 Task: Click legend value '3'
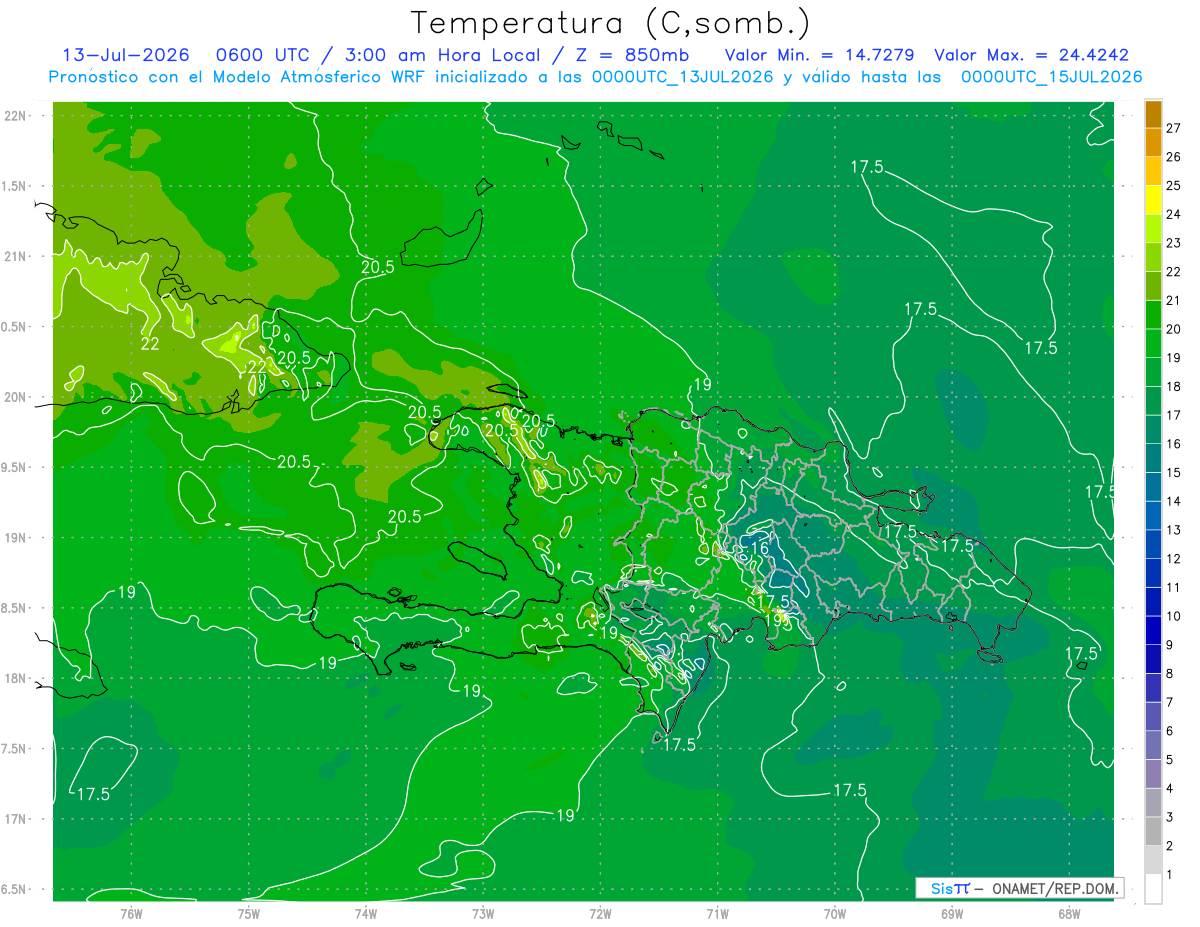coord(1171,817)
